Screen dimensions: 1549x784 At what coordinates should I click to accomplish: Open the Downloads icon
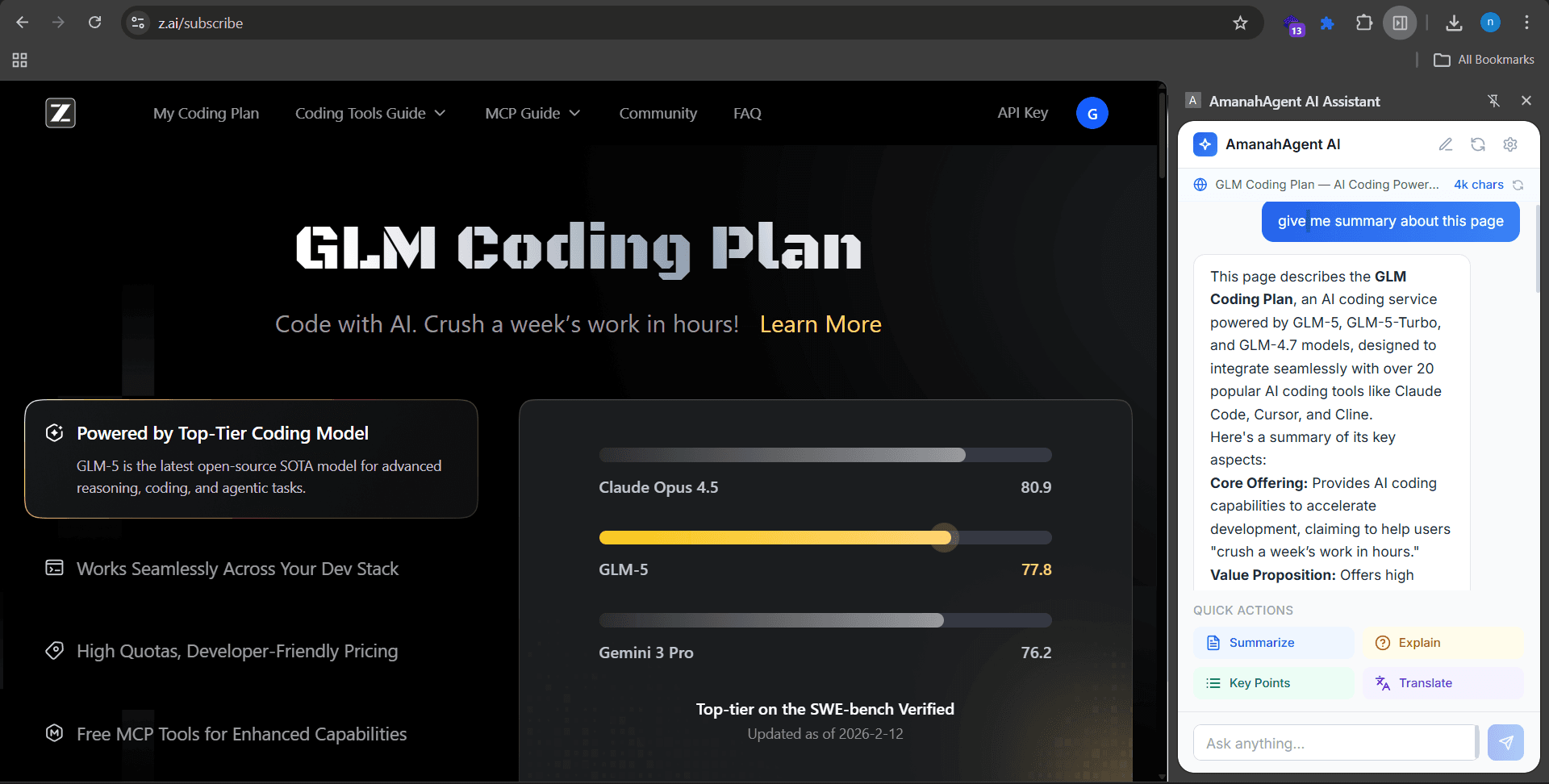tap(1454, 23)
